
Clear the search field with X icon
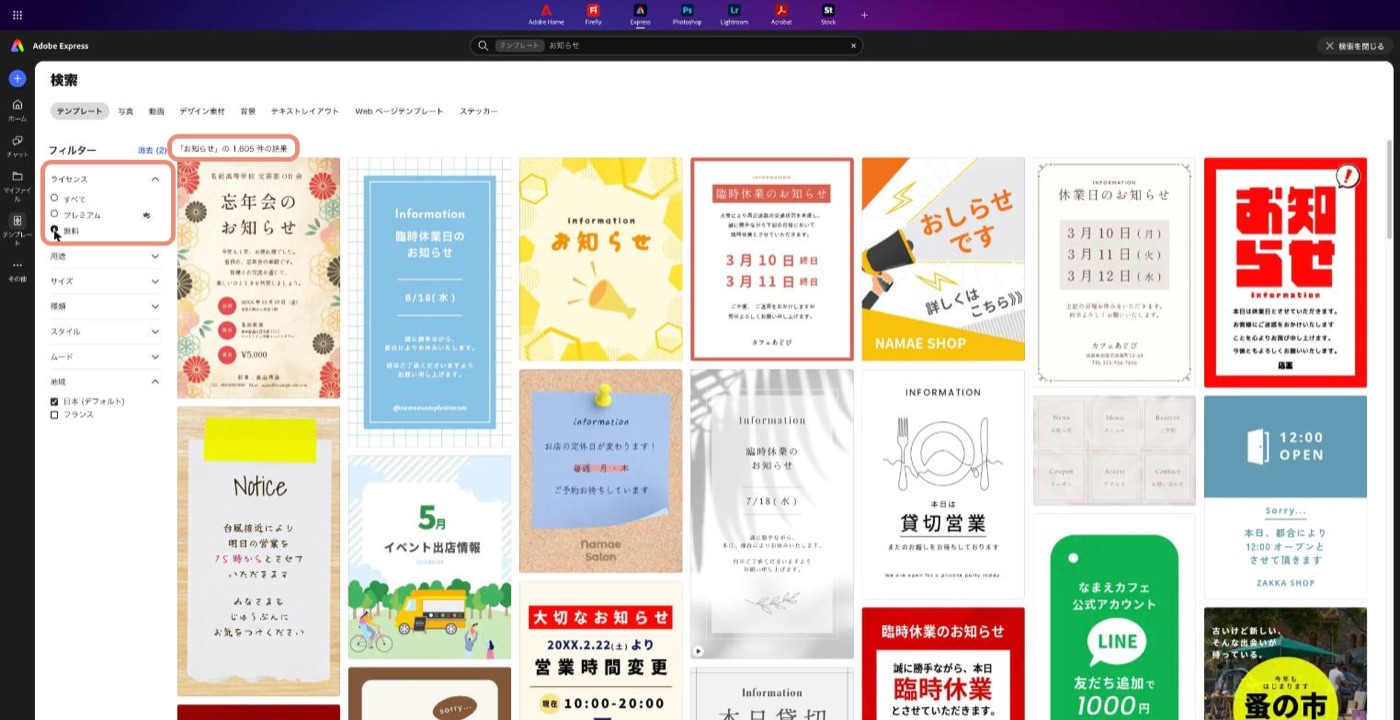(x=853, y=46)
